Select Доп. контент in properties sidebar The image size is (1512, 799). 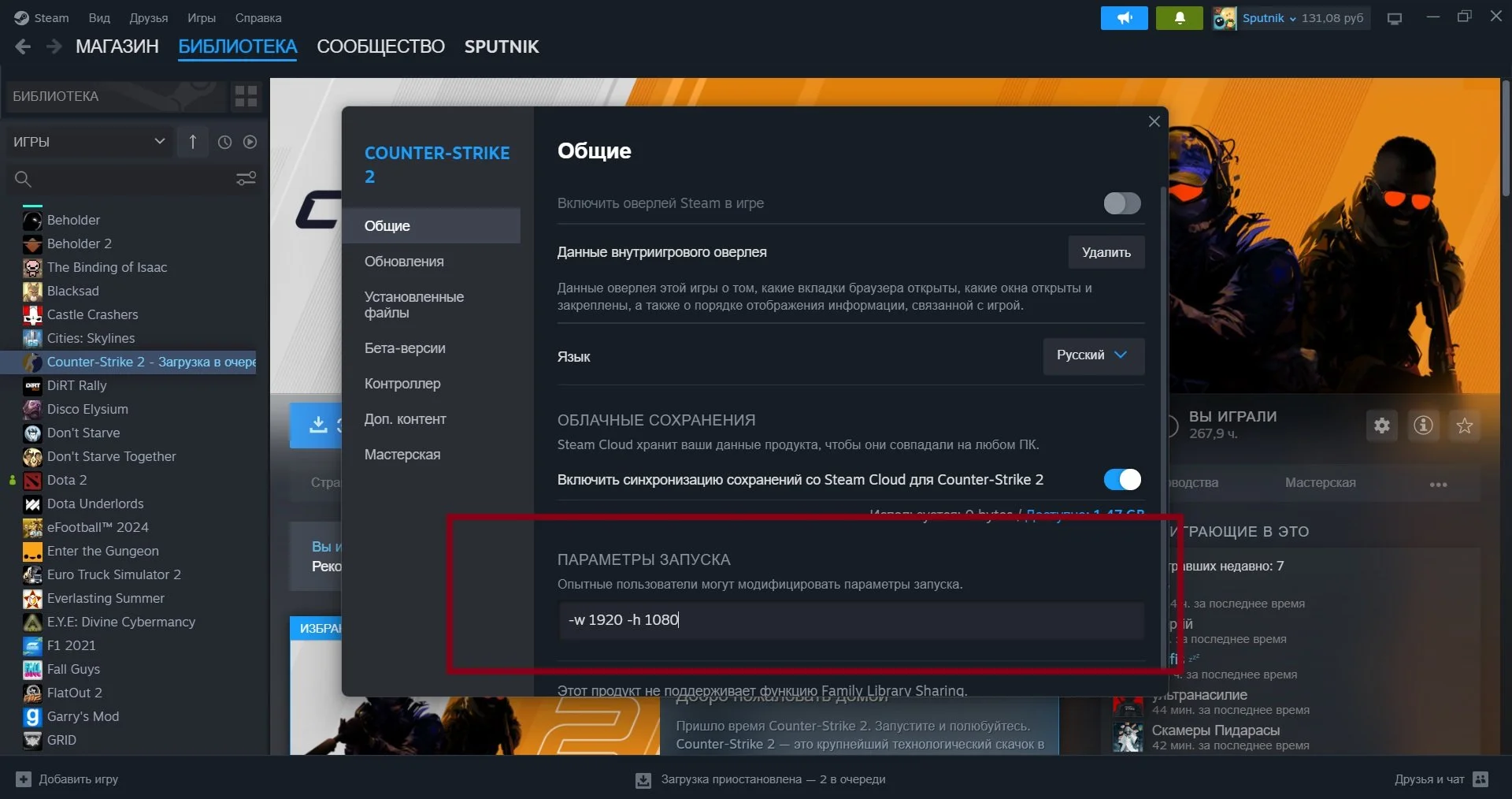[431, 419]
